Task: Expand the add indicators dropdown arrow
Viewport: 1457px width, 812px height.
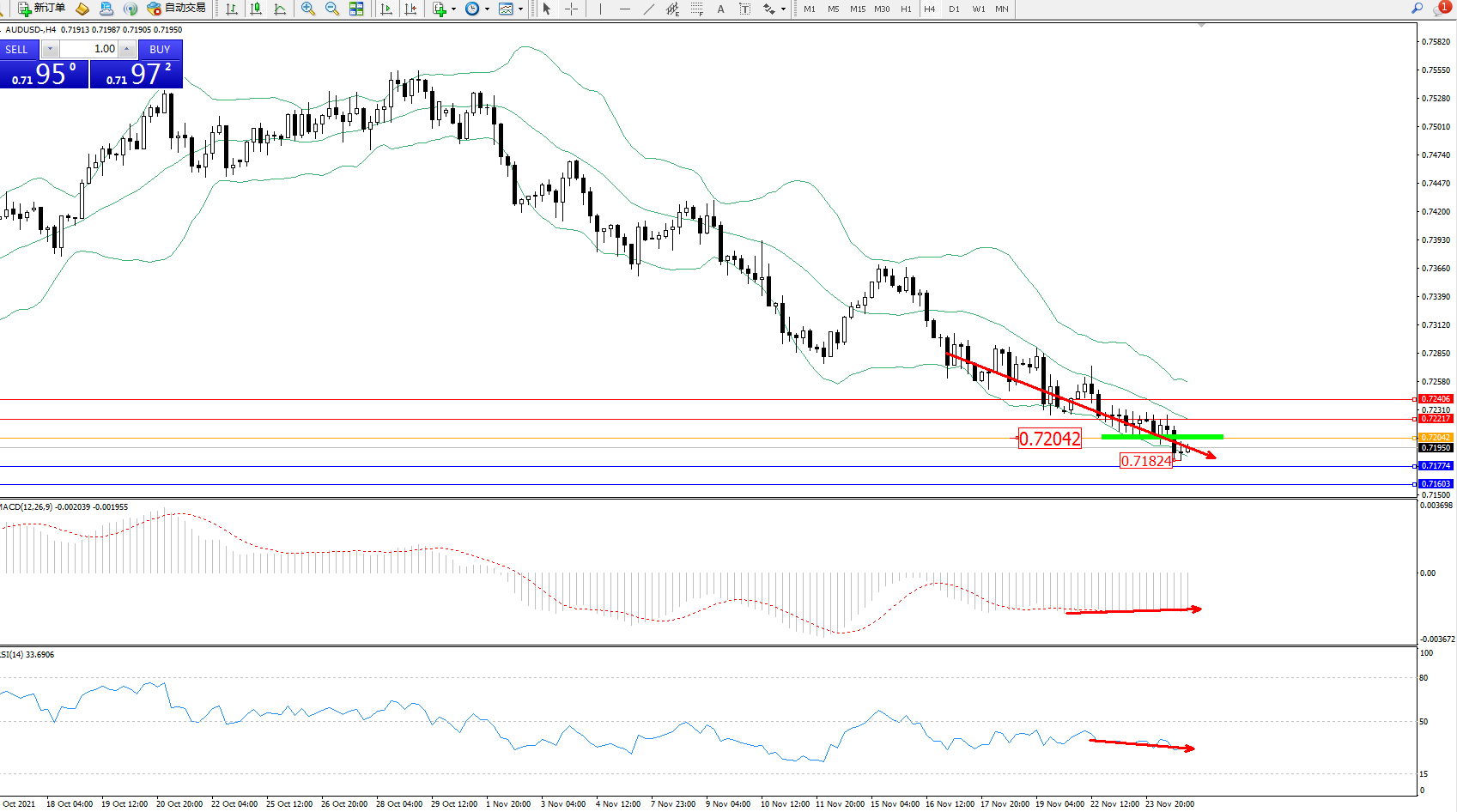Action: (453, 9)
